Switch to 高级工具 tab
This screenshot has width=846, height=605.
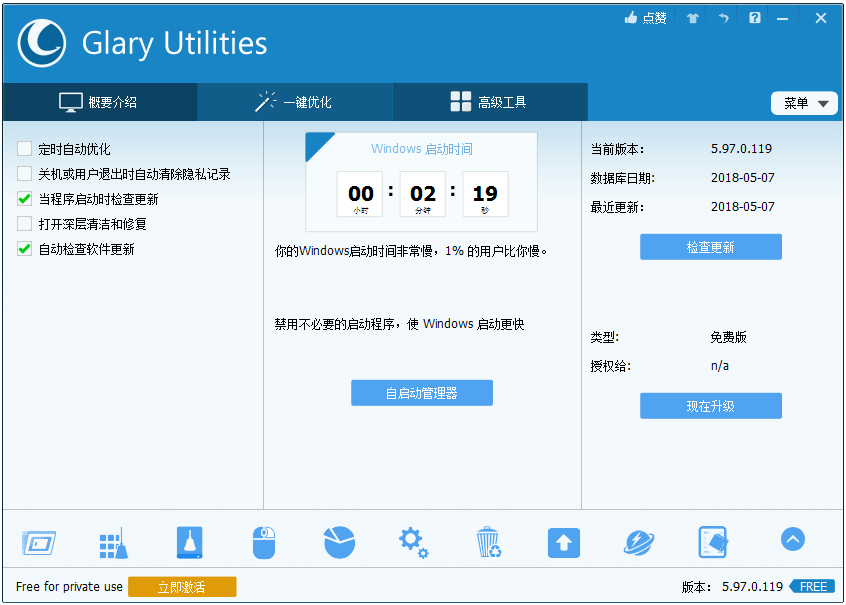point(490,102)
